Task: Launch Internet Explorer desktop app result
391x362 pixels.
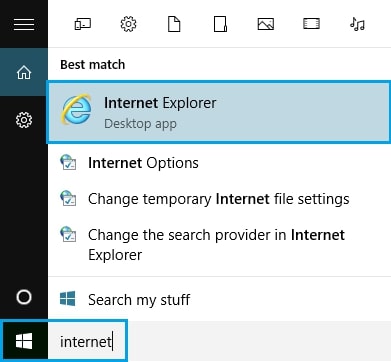Action: tap(219, 112)
